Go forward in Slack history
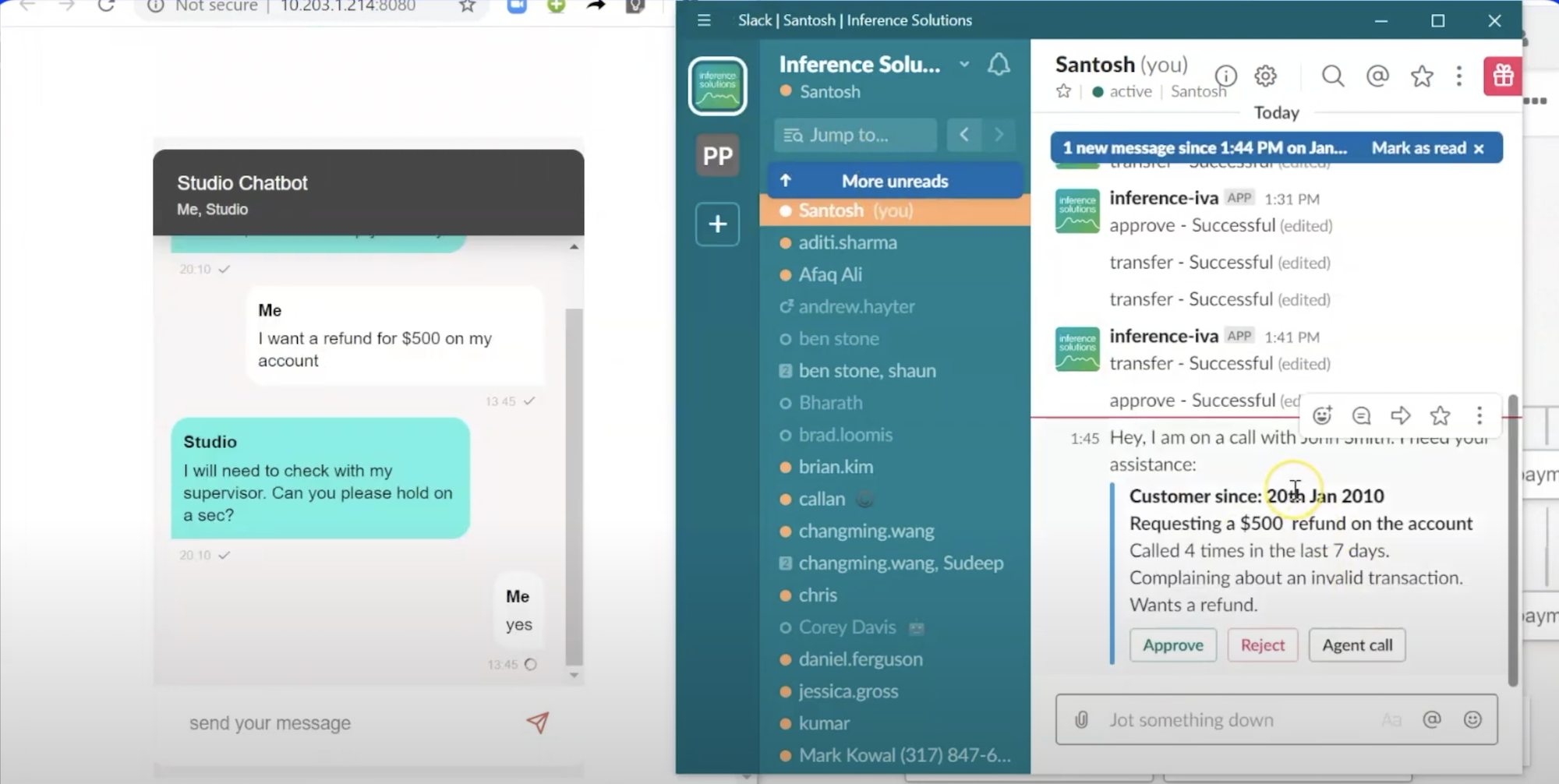 (x=999, y=135)
